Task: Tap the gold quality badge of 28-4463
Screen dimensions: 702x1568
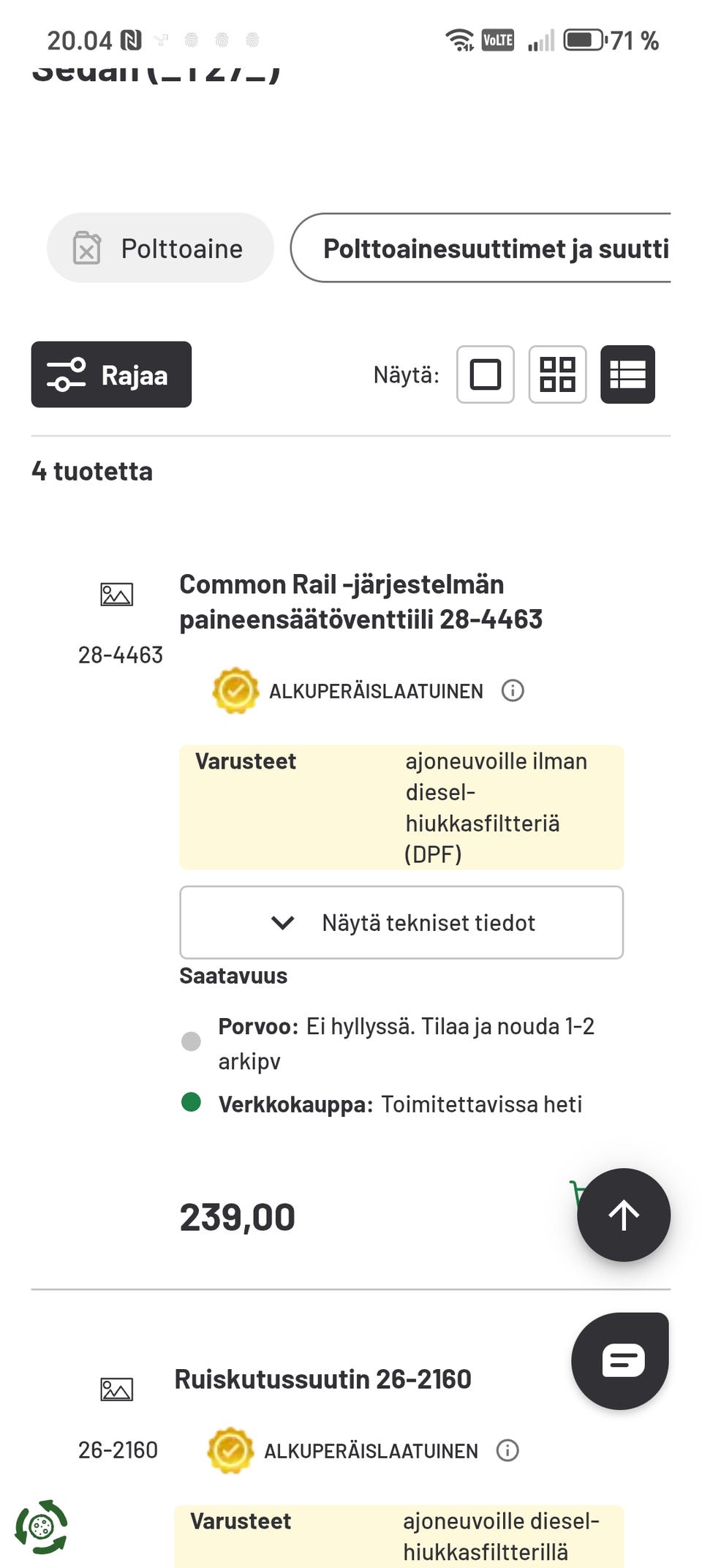Action: [x=235, y=690]
